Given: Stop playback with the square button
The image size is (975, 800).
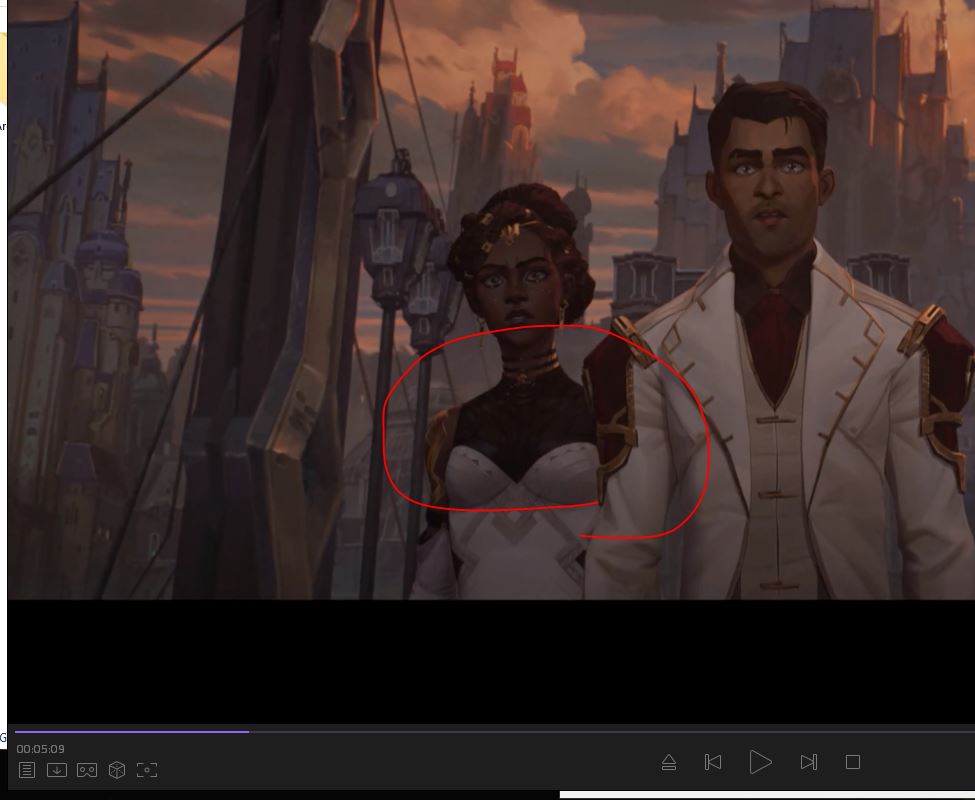Looking at the screenshot, I should point(853,762).
